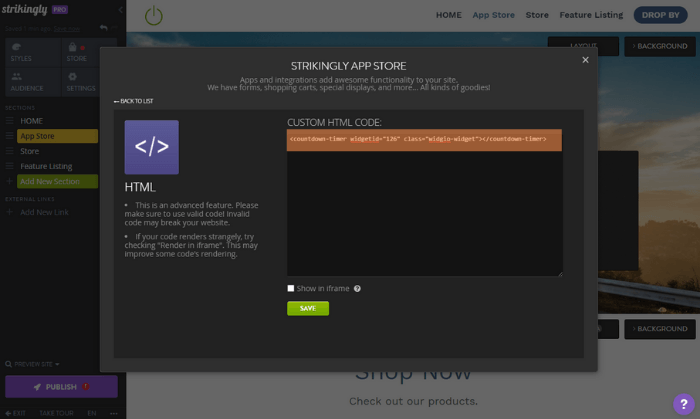The image size is (700, 419).
Task: Add a new section
Action: [x=57, y=182]
